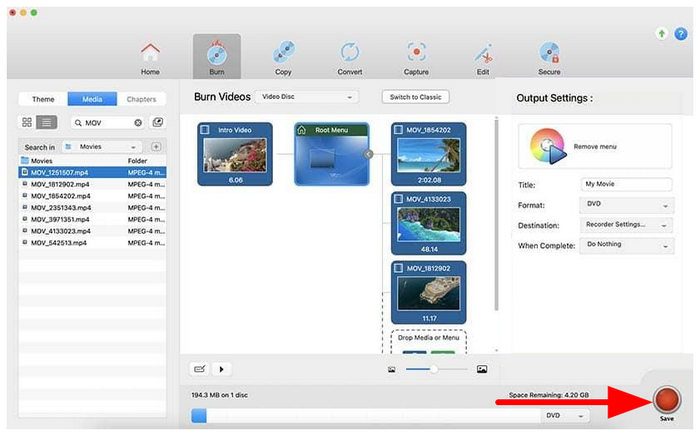Screen dimensions: 700x436
Task: Select the Intro Video thumbnail
Action: coord(235,155)
